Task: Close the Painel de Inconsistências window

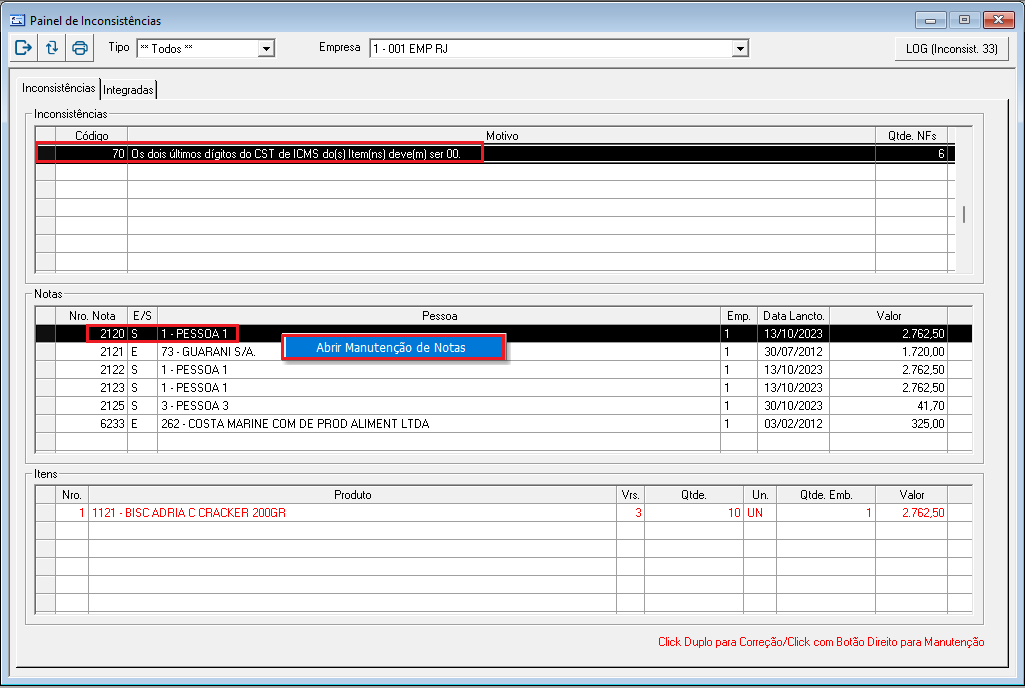Action: (x=998, y=20)
